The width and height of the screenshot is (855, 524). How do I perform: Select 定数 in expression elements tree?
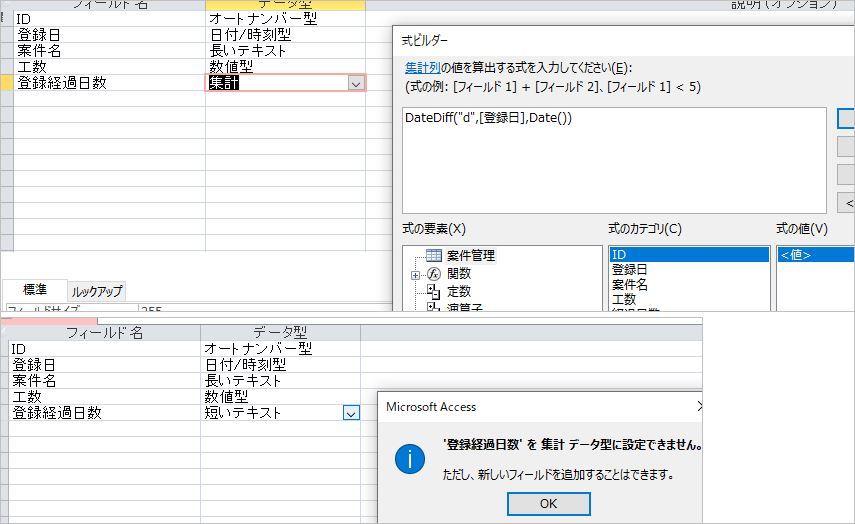459,291
